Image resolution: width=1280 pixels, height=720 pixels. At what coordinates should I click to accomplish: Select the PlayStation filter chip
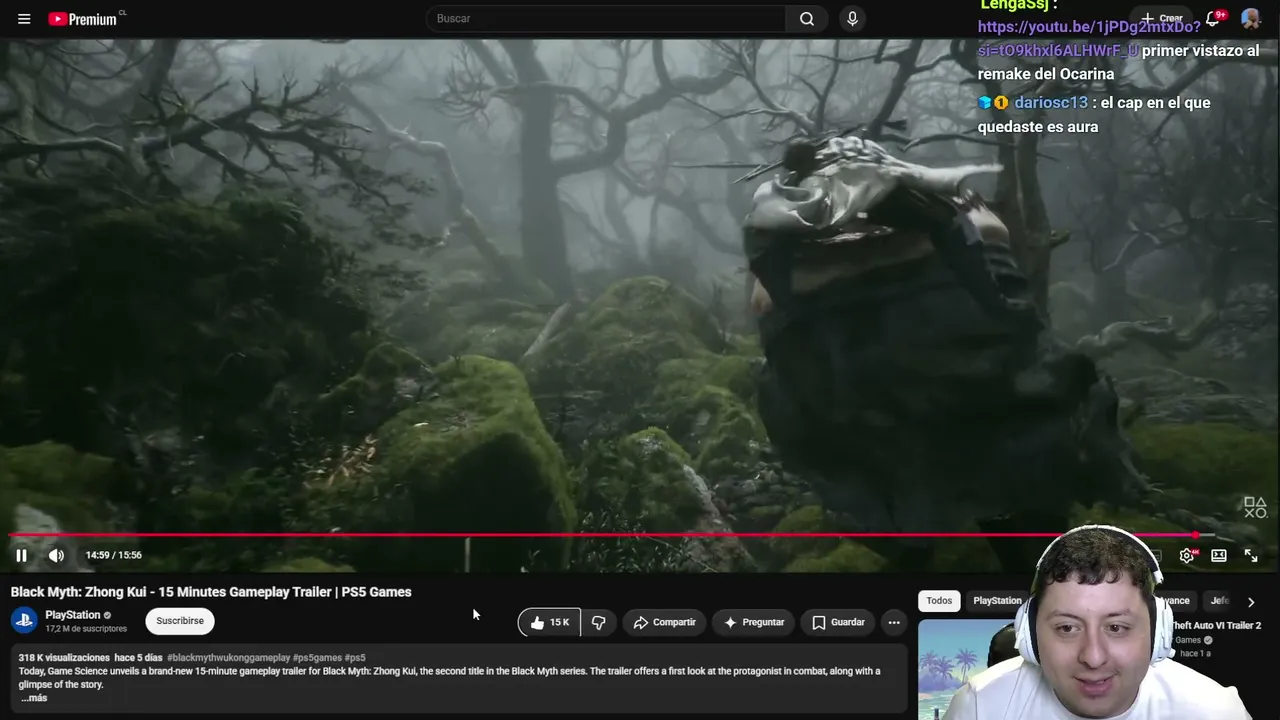[998, 601]
